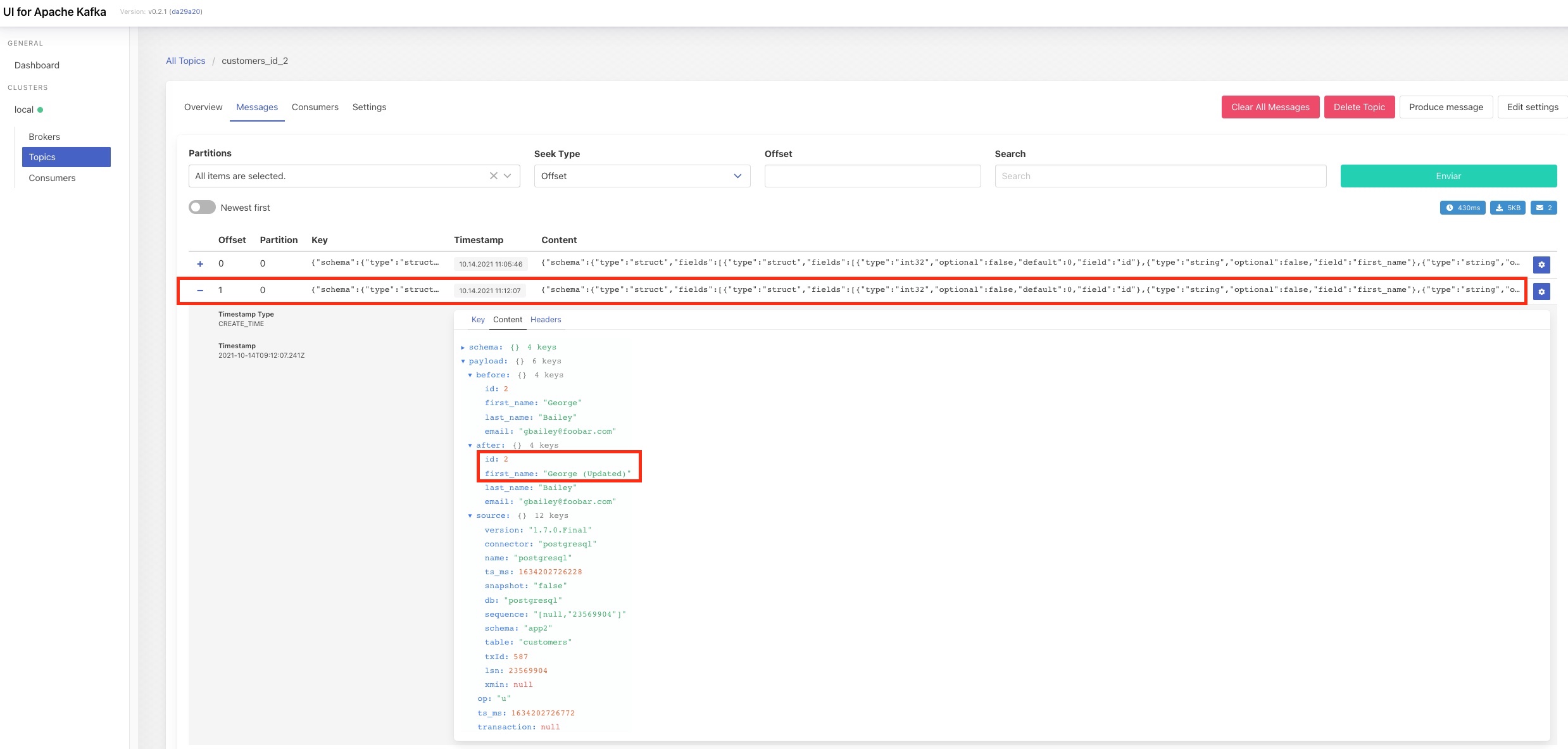1568x749 pixels.
Task: Click the Search input field
Action: pyautogui.click(x=1160, y=176)
